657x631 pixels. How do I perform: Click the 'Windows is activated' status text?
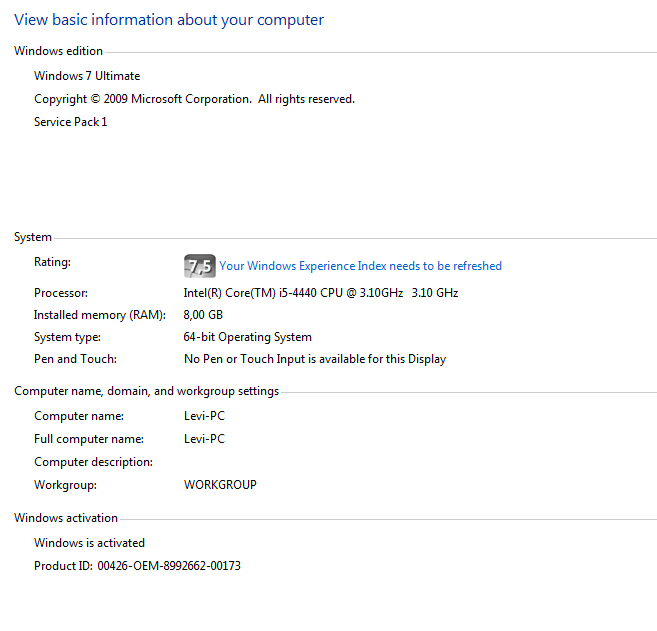click(x=89, y=543)
